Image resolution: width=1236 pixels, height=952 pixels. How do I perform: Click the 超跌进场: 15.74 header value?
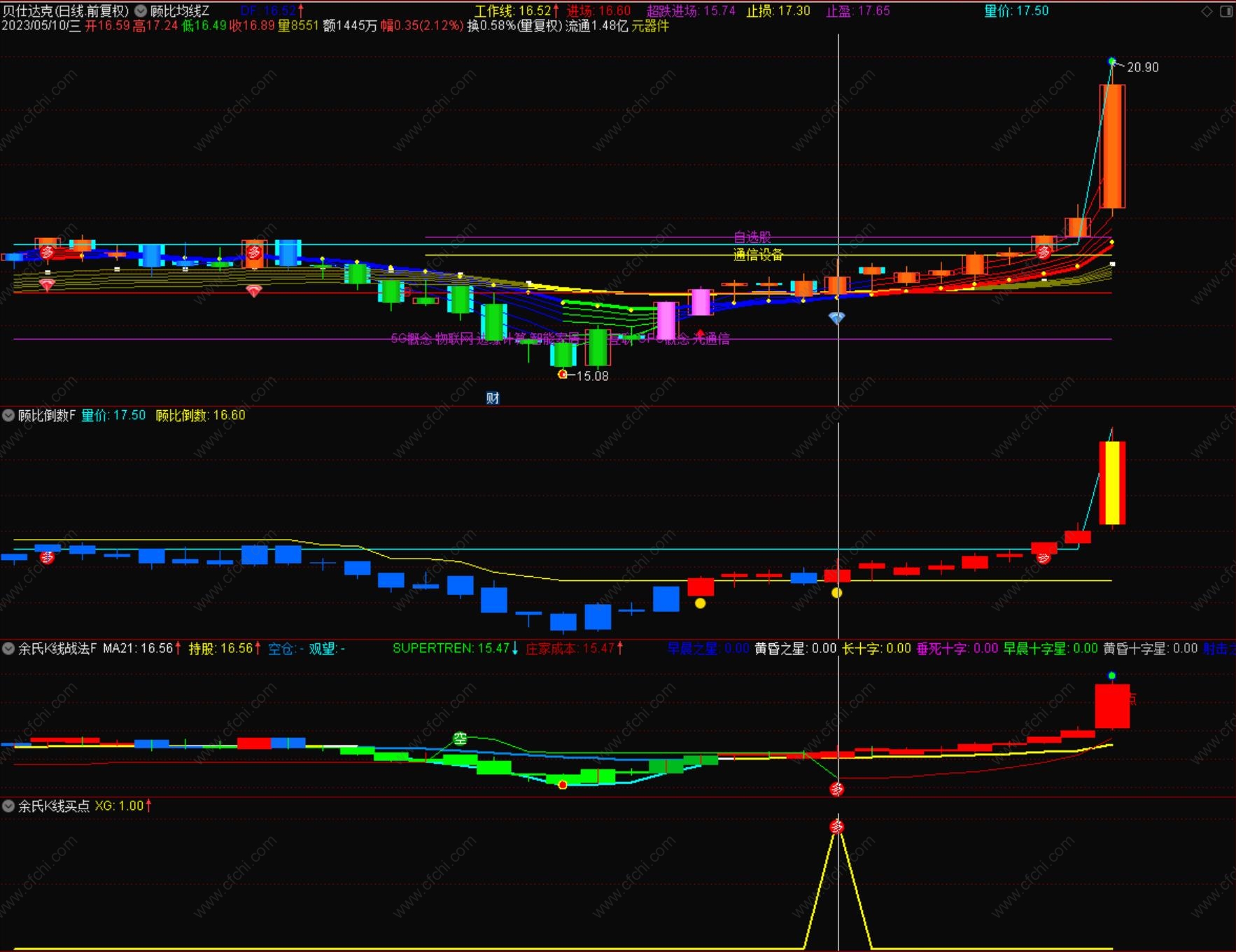tap(691, 11)
